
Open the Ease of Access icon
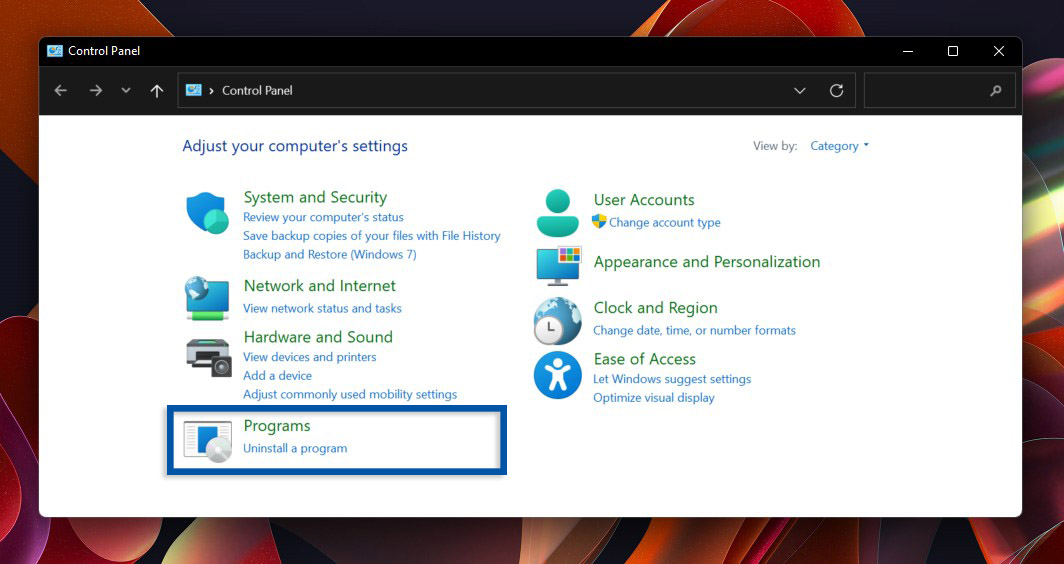558,375
